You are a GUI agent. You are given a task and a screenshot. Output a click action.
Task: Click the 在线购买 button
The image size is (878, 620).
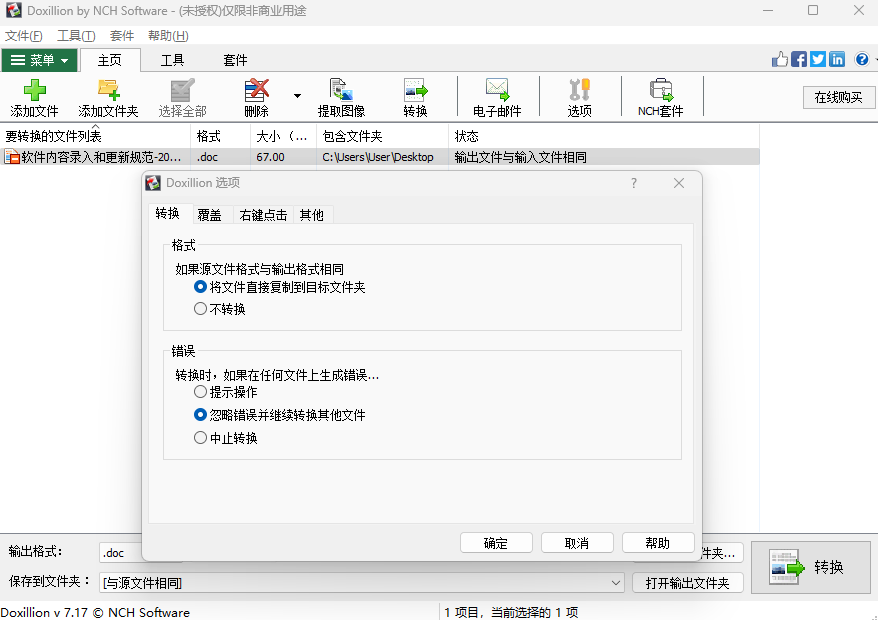(839, 97)
